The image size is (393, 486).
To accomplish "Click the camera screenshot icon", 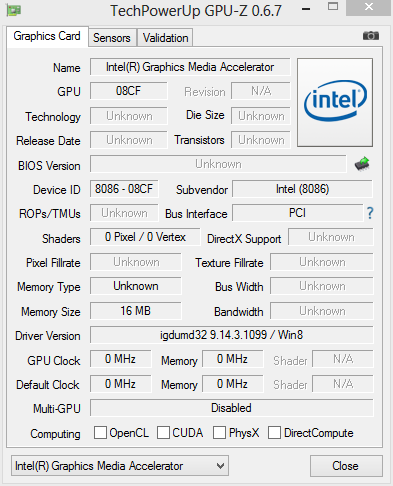I will pyautogui.click(x=371, y=35).
